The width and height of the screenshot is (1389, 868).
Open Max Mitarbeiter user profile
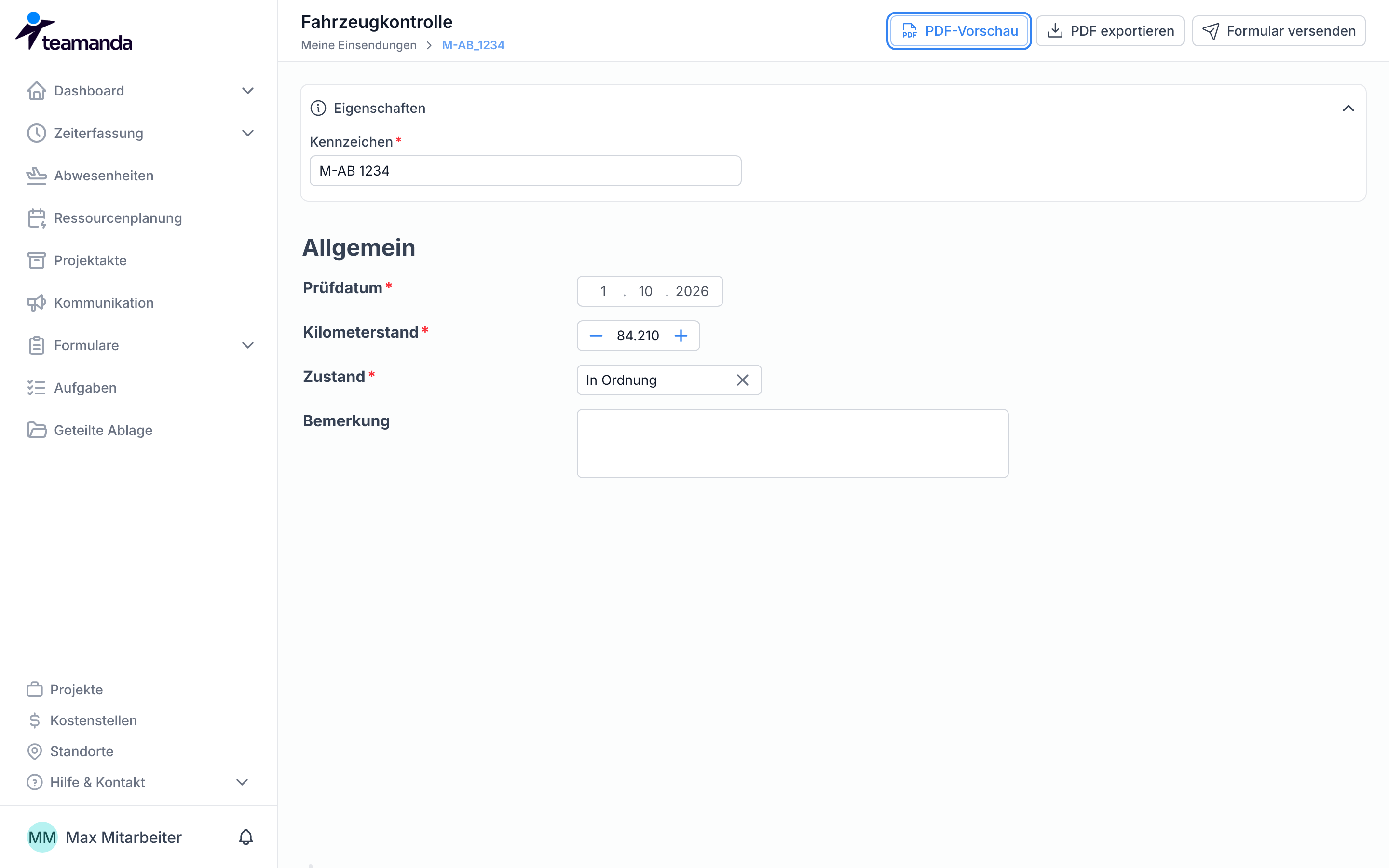click(105, 837)
